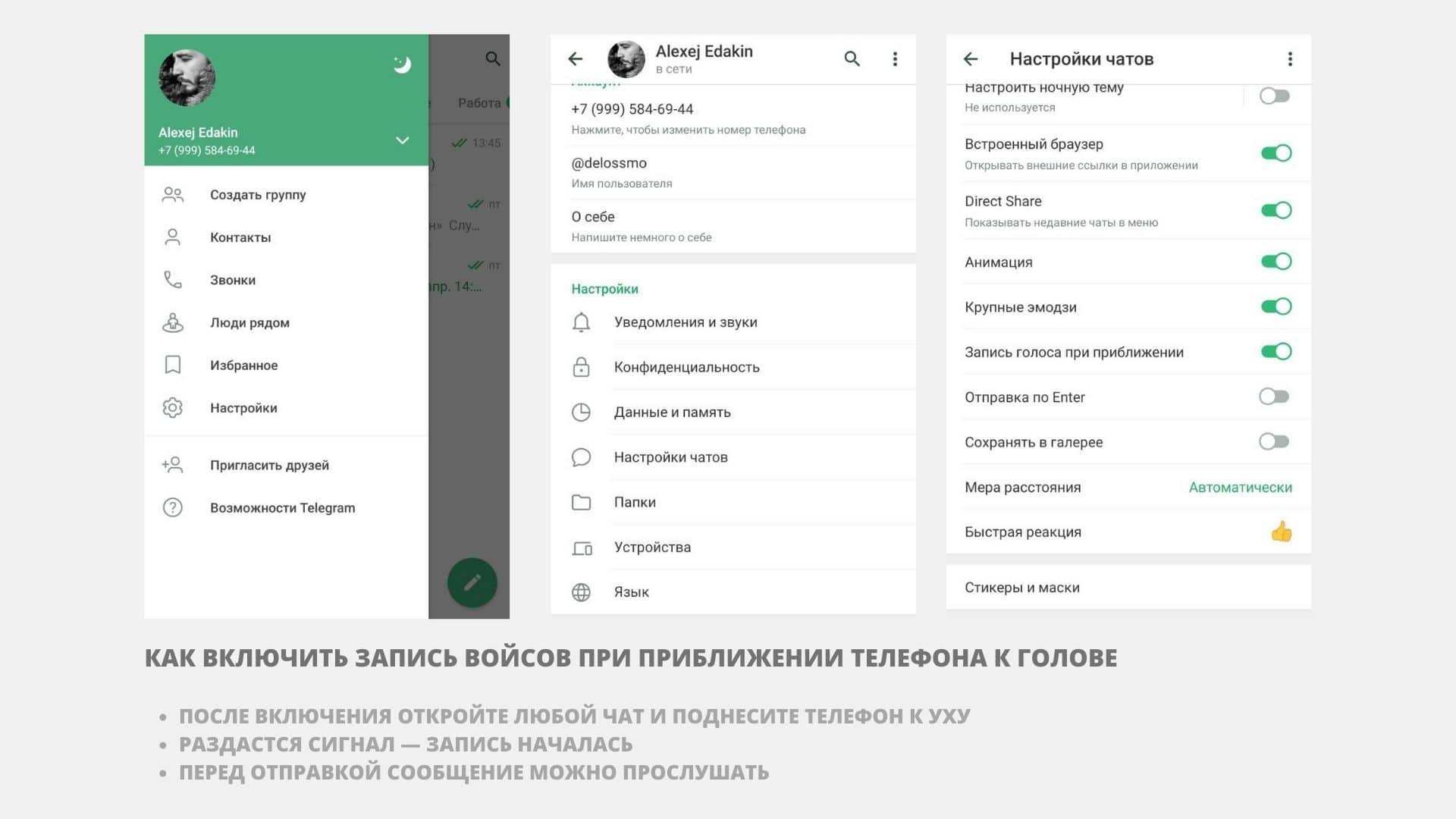Open Создать группу menu item
Viewport: 1456px width, 819px height.
pyautogui.click(x=286, y=195)
